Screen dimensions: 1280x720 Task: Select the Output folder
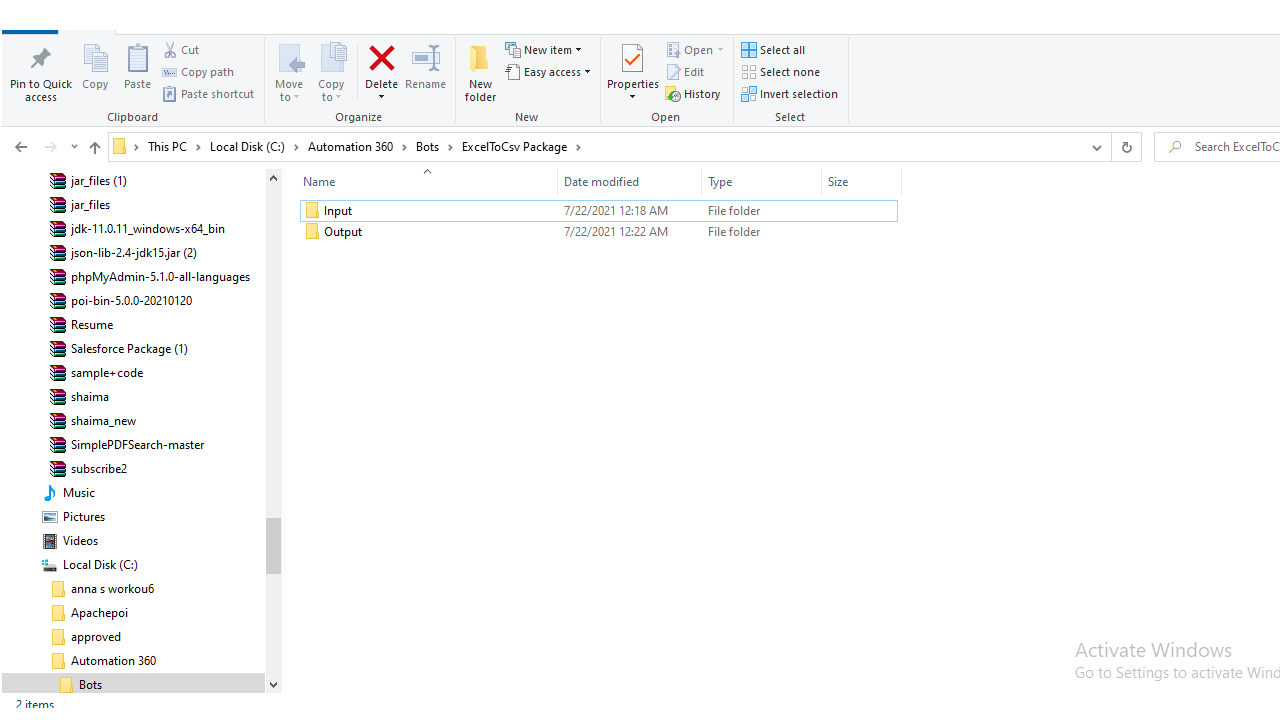tap(343, 232)
